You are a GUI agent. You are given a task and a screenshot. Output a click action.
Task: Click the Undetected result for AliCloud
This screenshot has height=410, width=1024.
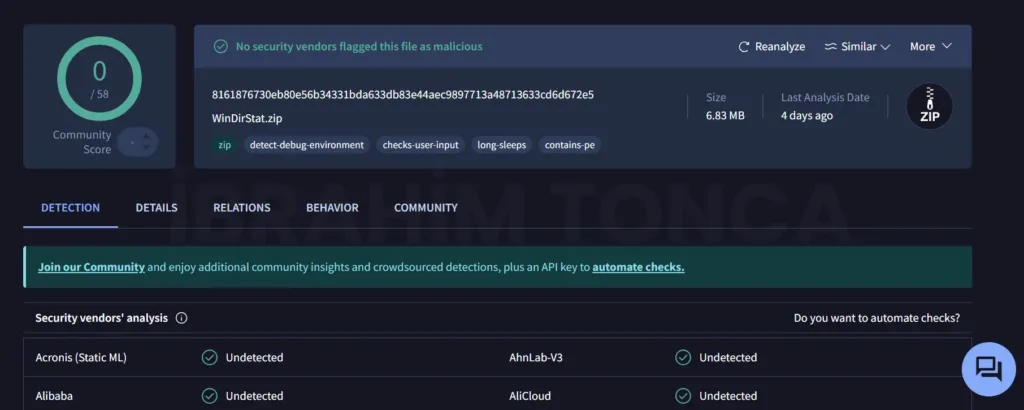point(728,396)
